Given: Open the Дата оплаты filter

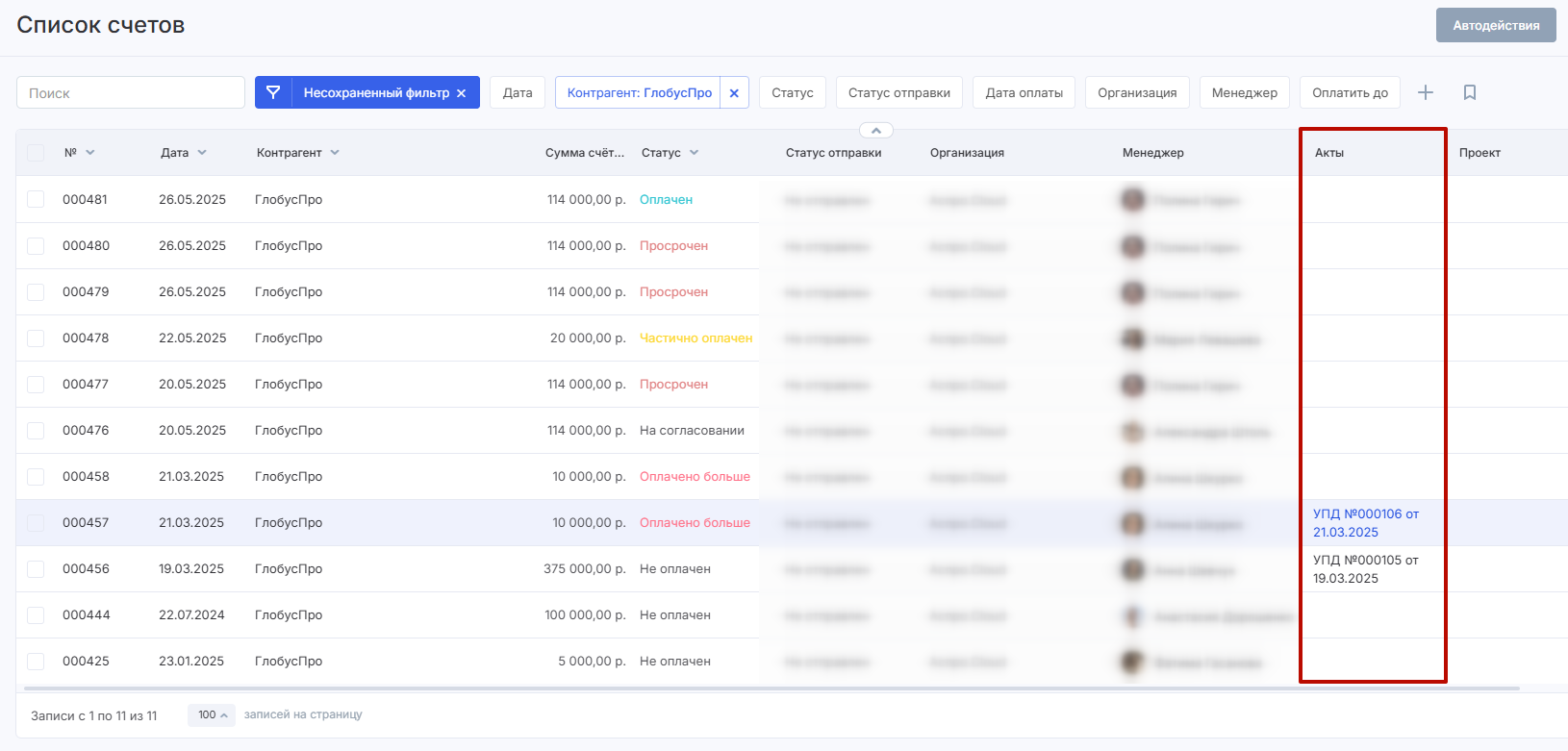Looking at the screenshot, I should [x=1024, y=93].
